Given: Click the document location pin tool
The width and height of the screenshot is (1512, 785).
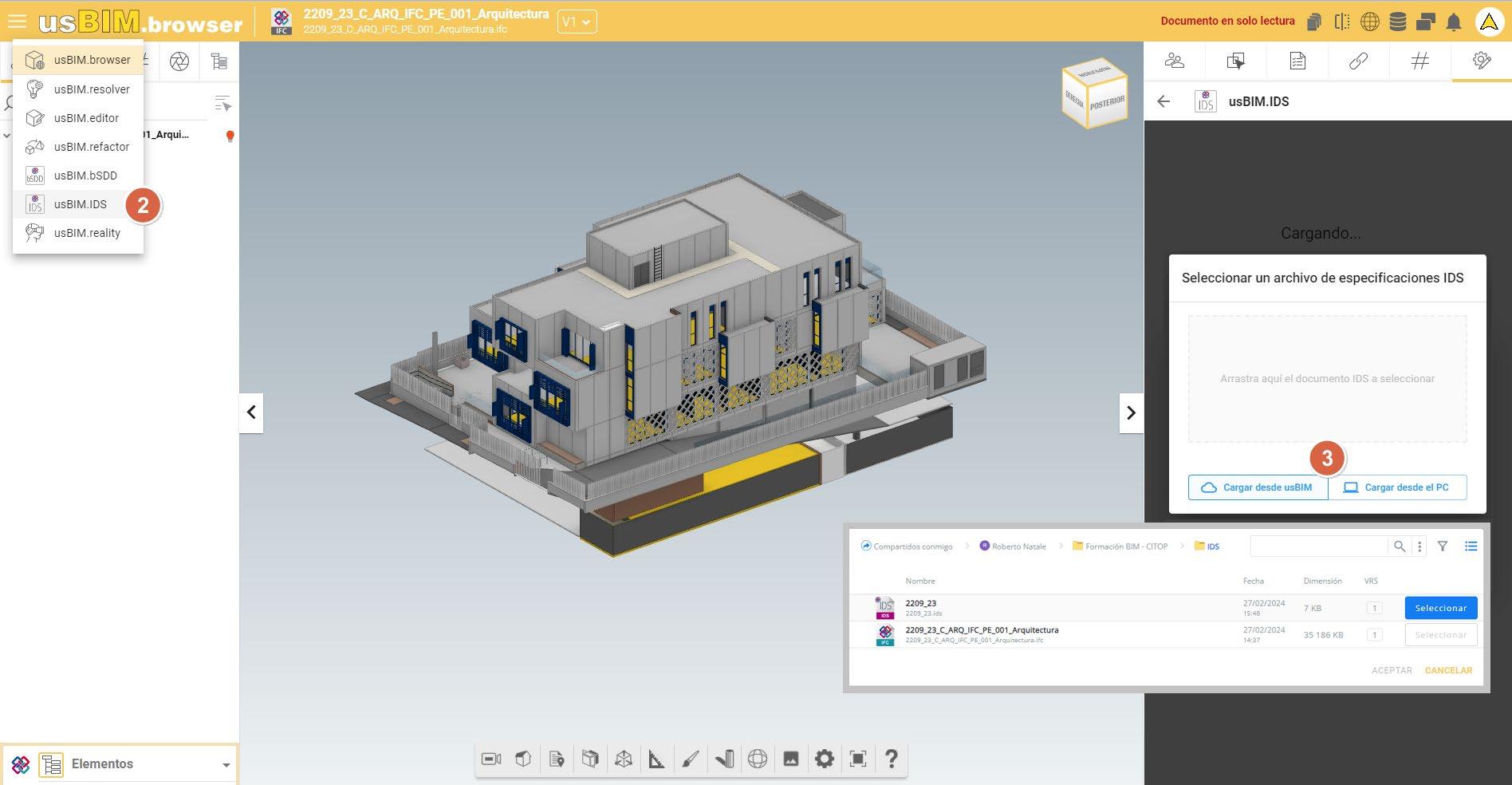Looking at the screenshot, I should (x=557, y=759).
